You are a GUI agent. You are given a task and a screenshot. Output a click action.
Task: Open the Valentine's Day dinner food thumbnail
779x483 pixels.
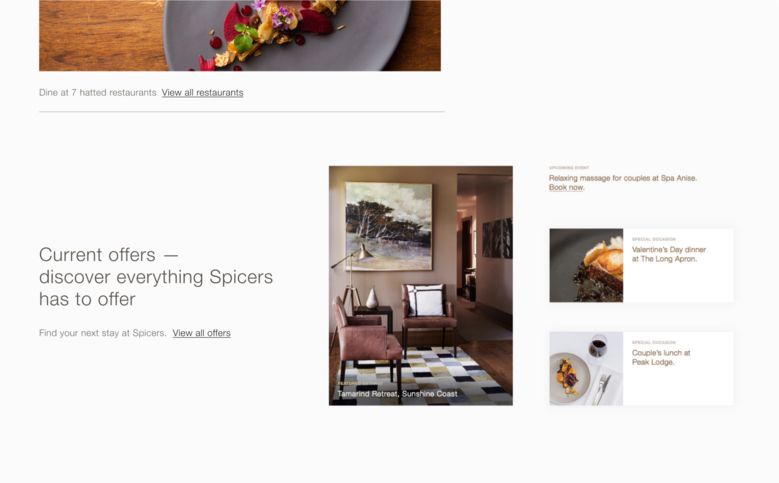586,265
